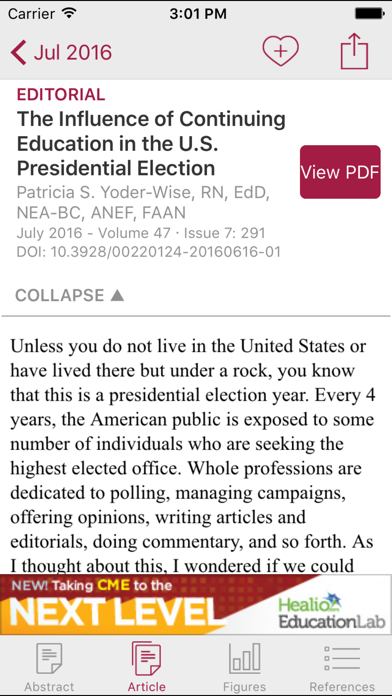Screen dimensions: 392x696
Task: Tap the Healio Education Lab logo
Action: [332, 611]
